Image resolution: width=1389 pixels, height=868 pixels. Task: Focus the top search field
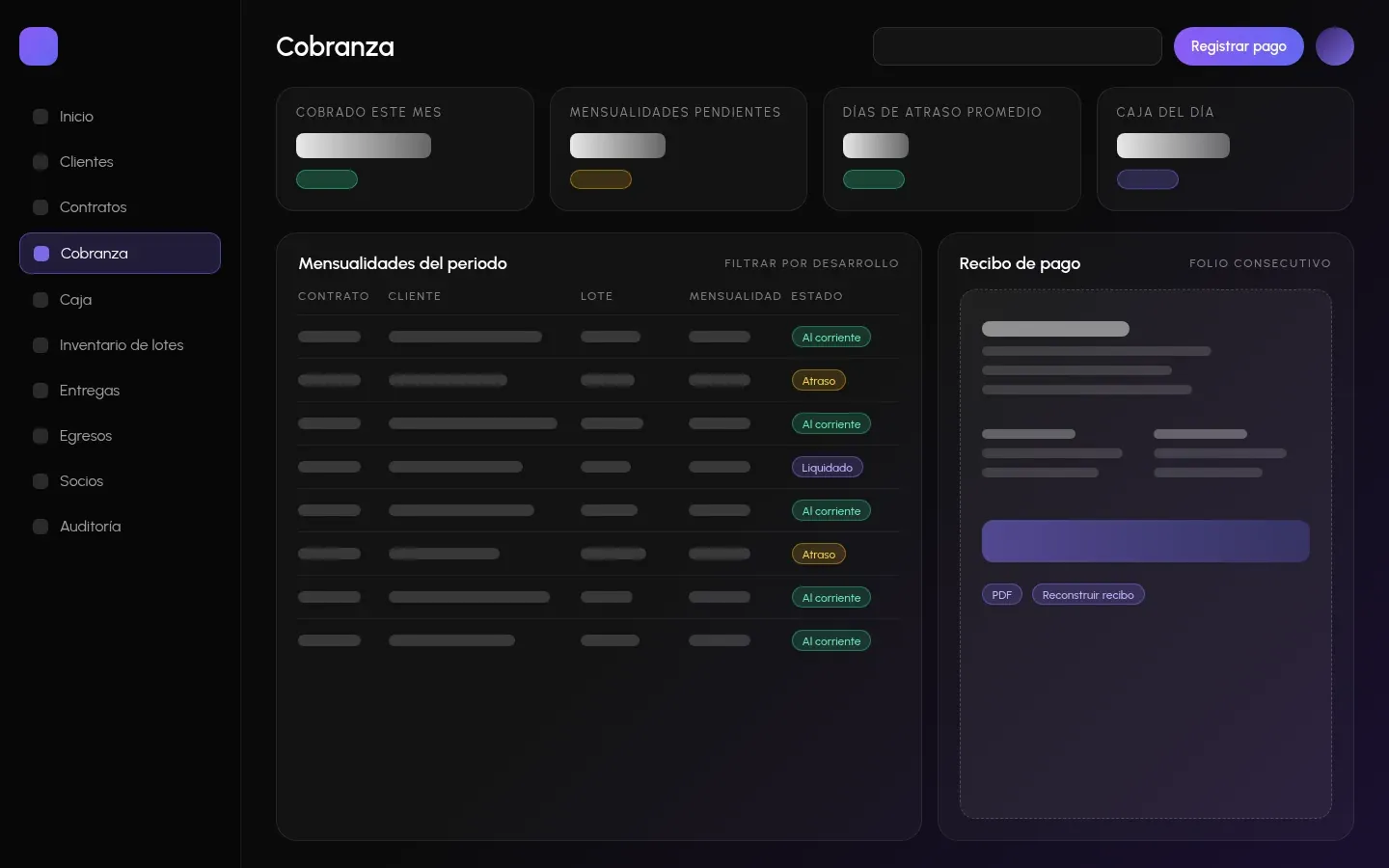[1017, 46]
